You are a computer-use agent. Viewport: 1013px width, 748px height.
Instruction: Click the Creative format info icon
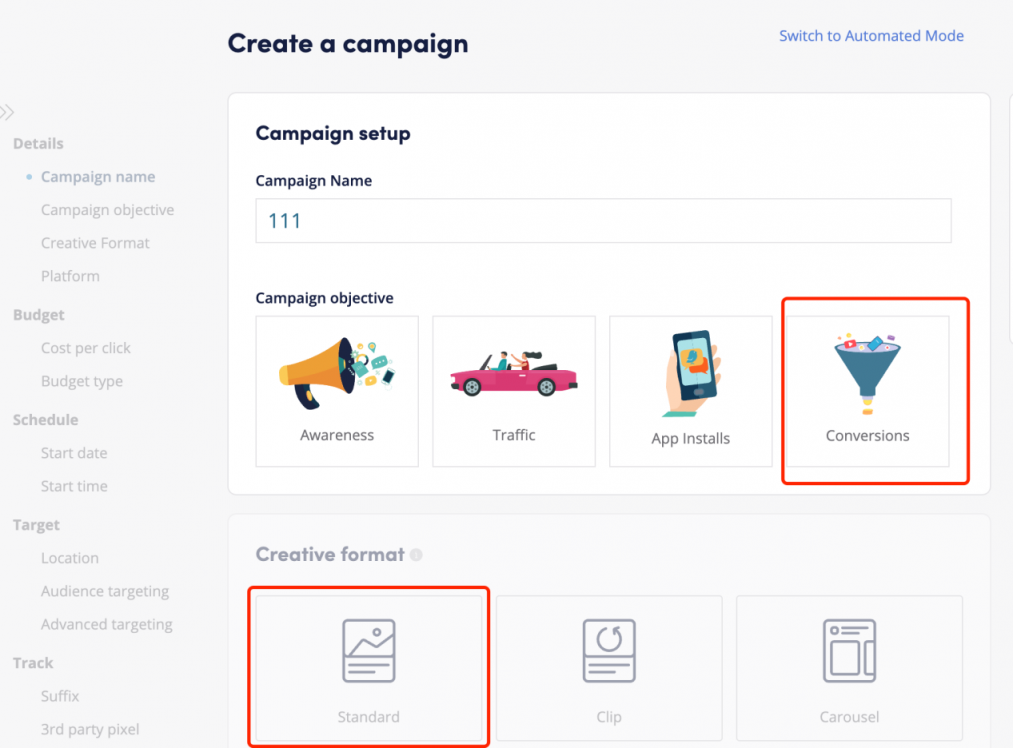click(416, 555)
